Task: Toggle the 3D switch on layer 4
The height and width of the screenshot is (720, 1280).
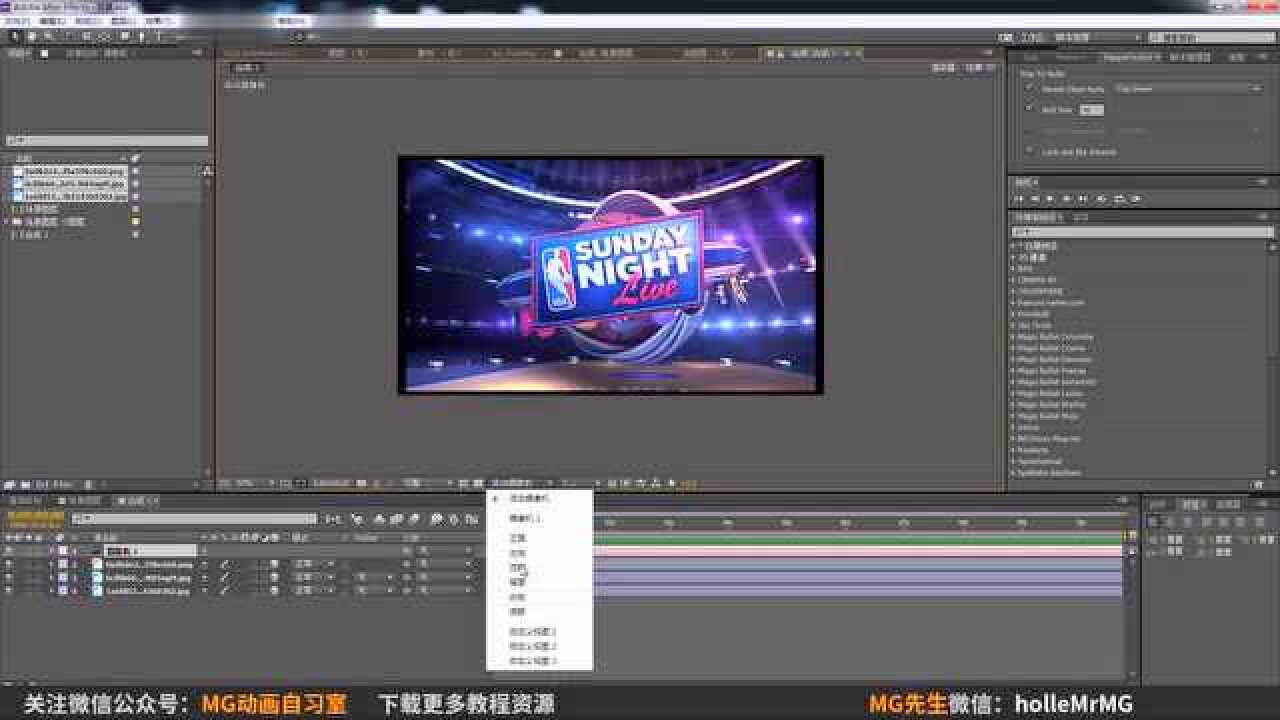Action: [x=274, y=590]
